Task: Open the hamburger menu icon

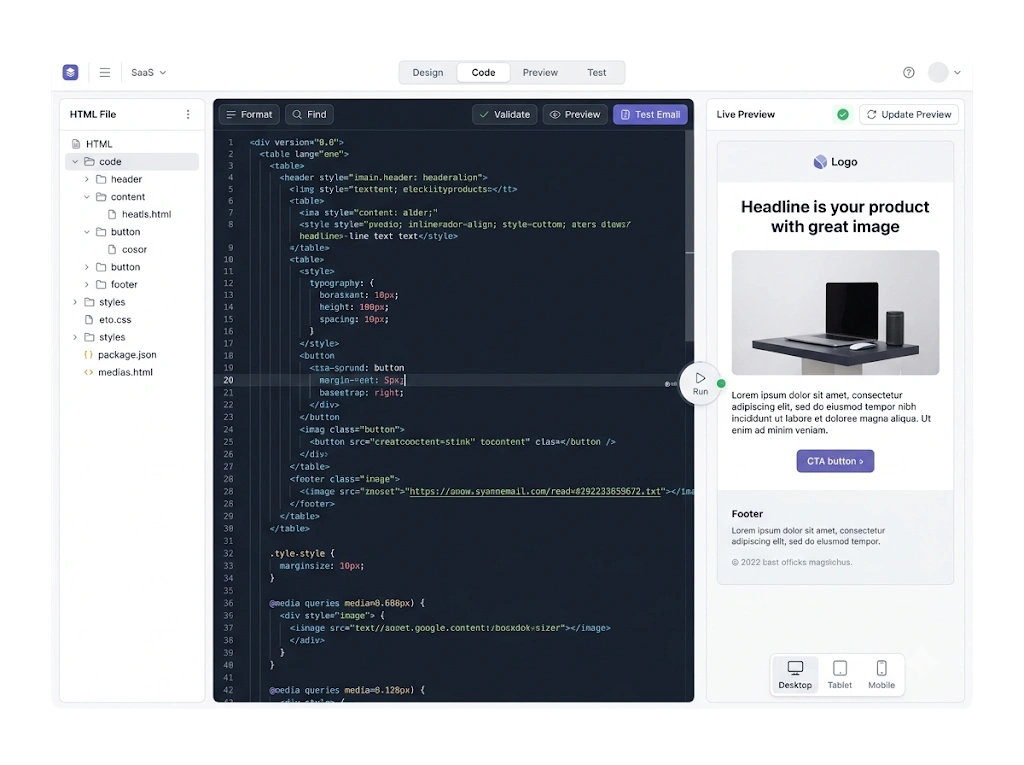Action: [x=104, y=73]
